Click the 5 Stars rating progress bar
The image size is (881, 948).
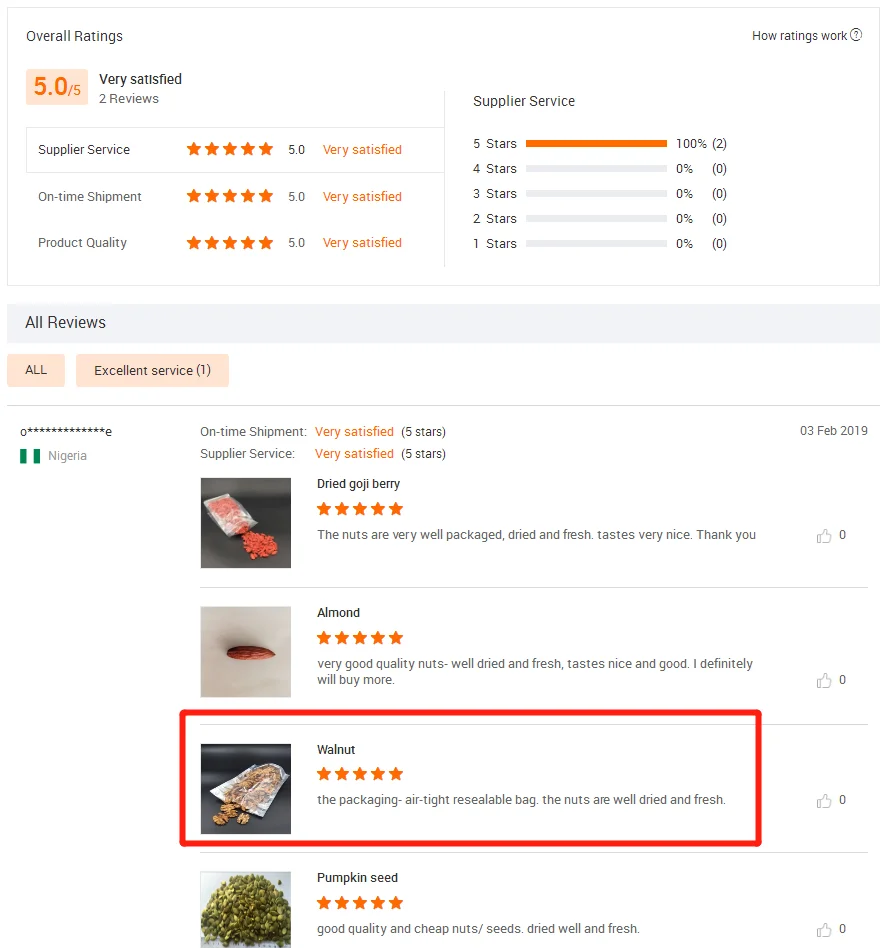596,144
